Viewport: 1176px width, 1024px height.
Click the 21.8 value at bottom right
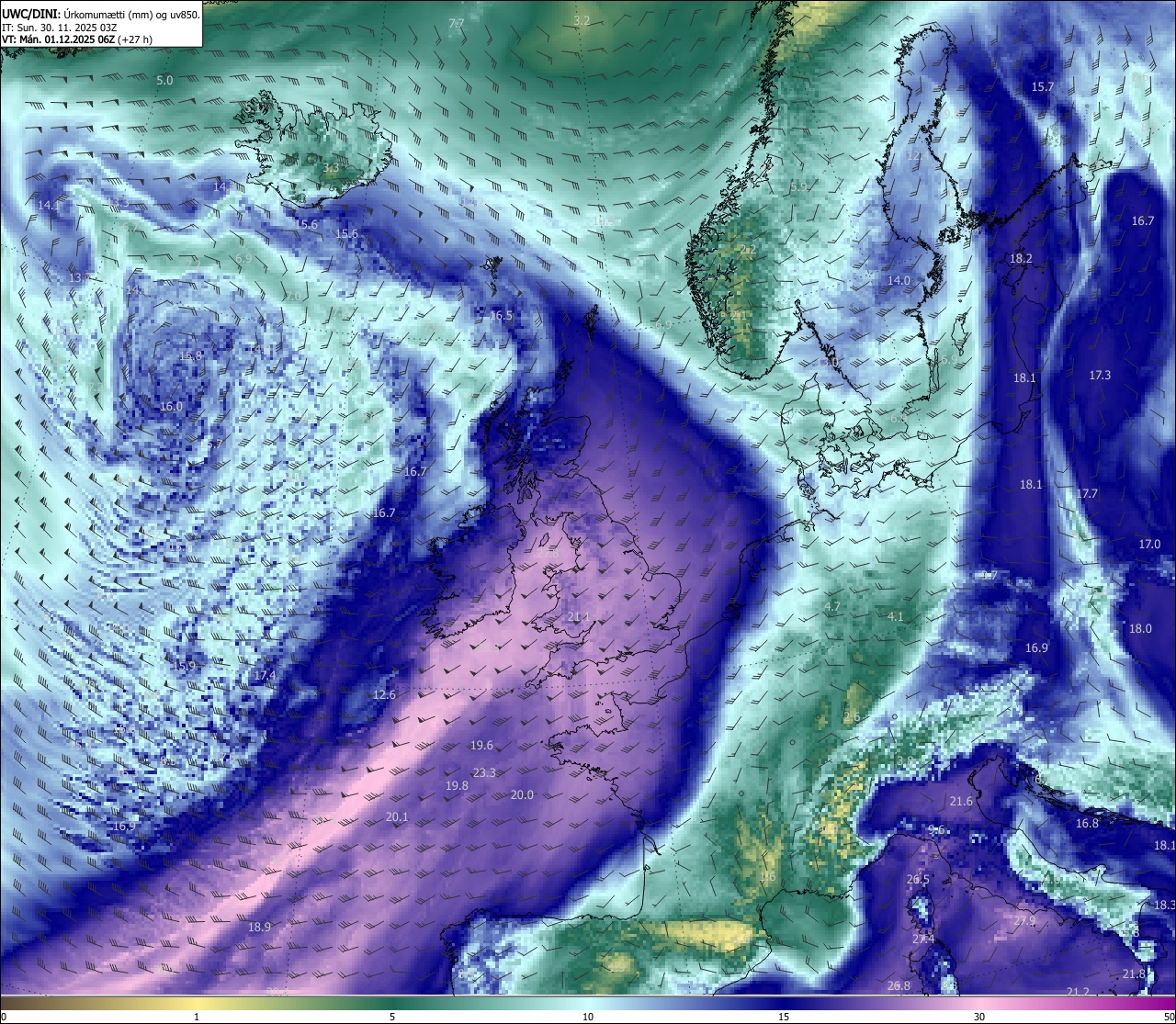click(1134, 974)
